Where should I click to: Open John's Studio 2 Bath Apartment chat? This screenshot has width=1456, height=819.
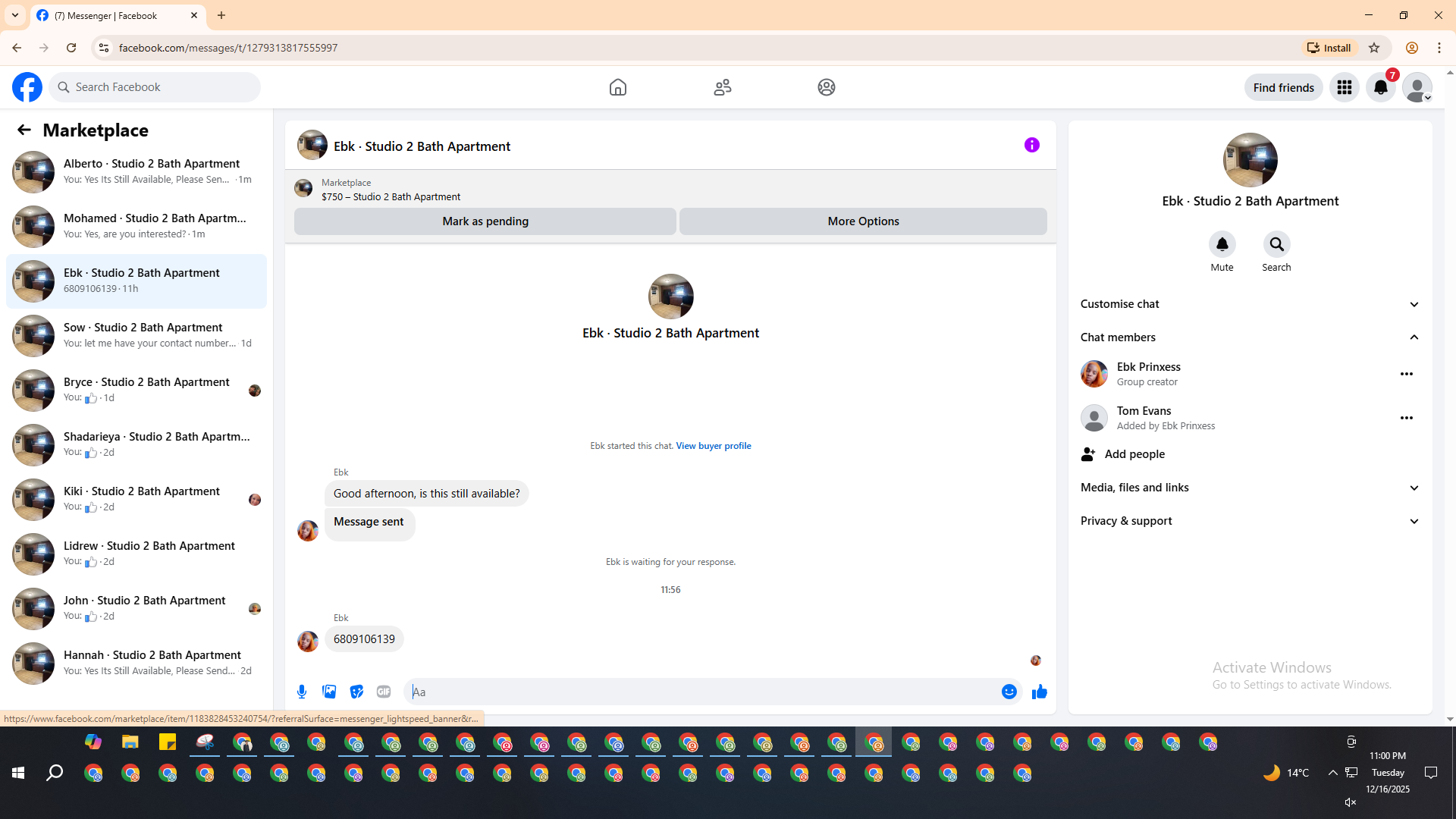tap(136, 608)
